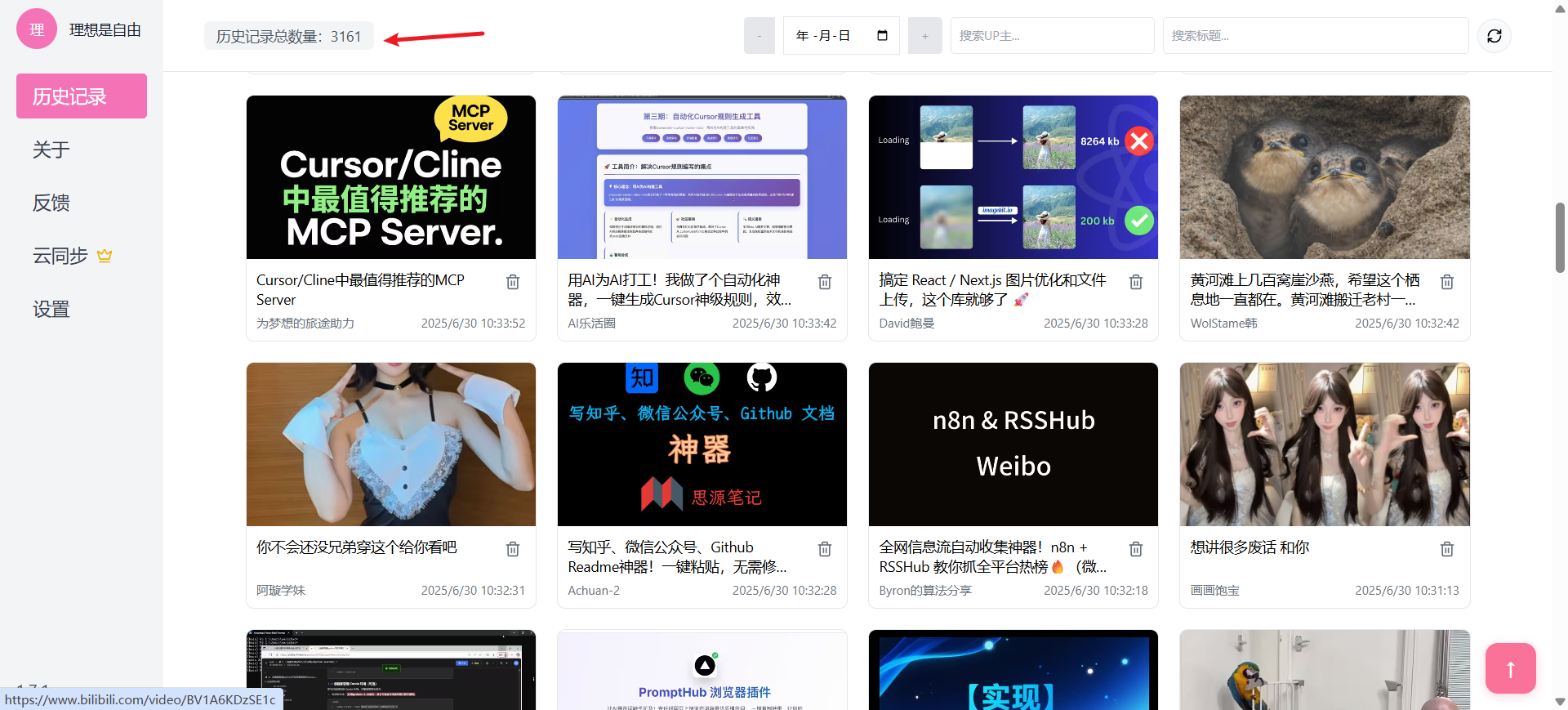Click timestamp 2025/6/30 10:33:52
Screen dimensions: 1568x710
click(473, 324)
